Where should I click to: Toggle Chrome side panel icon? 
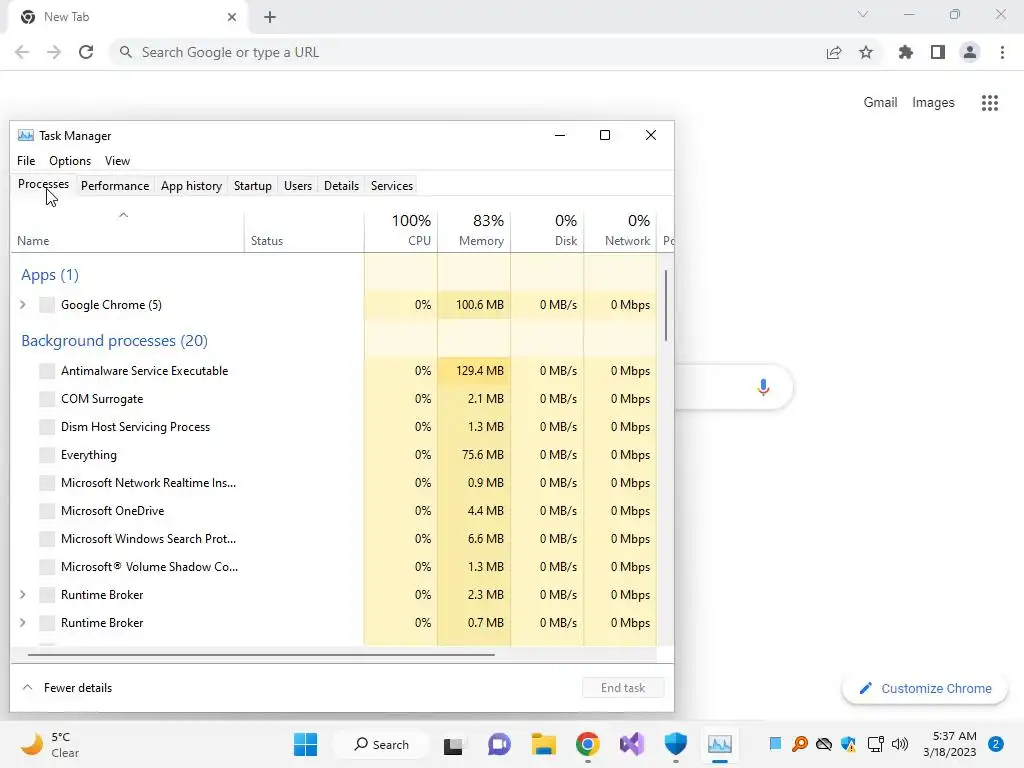pyautogui.click(x=938, y=52)
